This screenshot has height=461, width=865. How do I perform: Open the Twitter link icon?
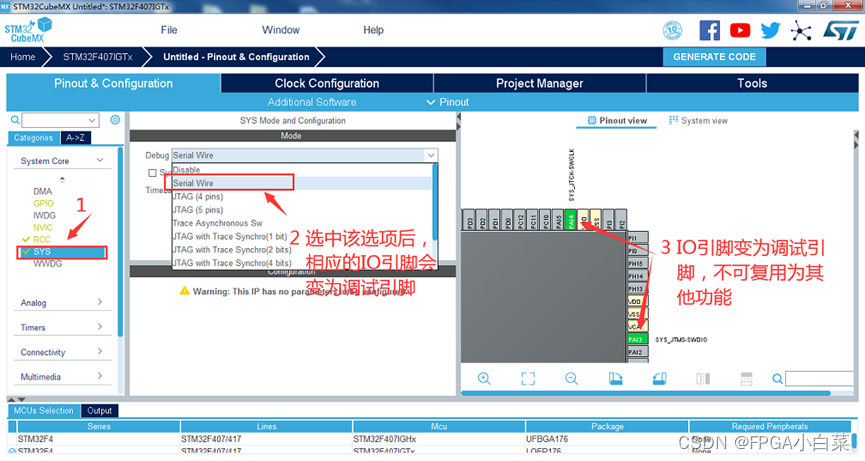pos(770,30)
